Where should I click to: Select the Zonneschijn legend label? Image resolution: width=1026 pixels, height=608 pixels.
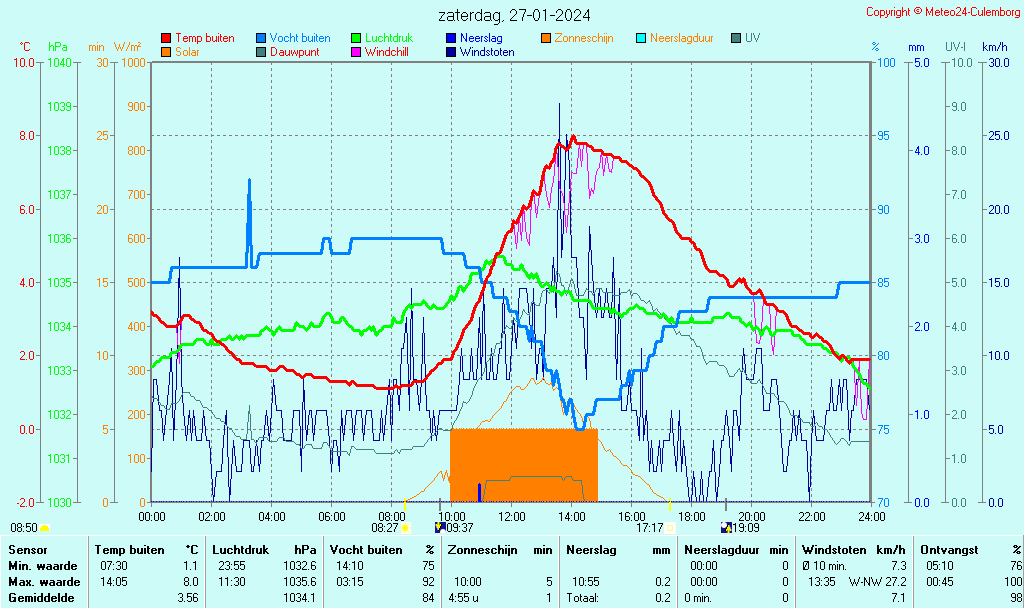(x=586, y=38)
